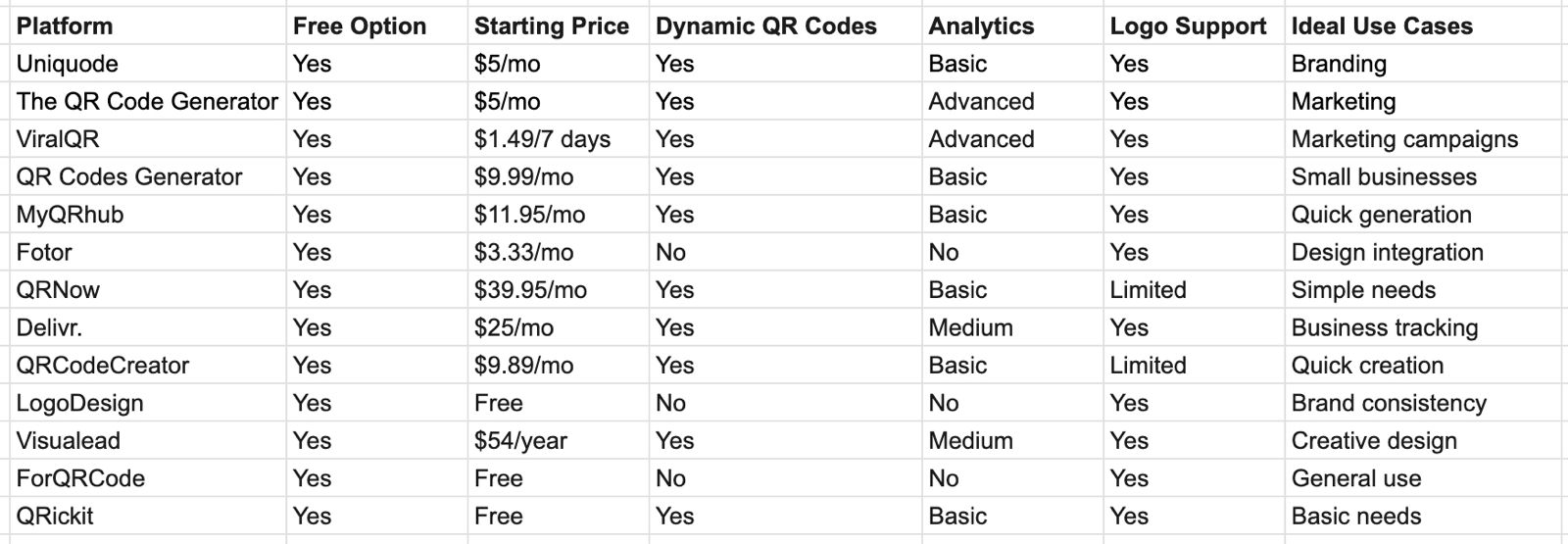Click the QRickit platform cell

pyautogui.click(x=55, y=517)
